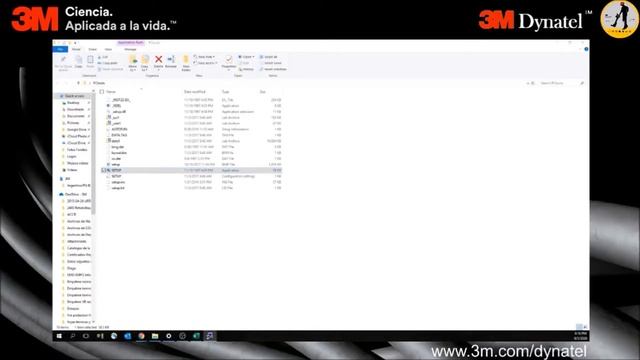Click the taskbar search icon
Image resolution: width=640 pixels, height=360 pixels.
click(73, 336)
